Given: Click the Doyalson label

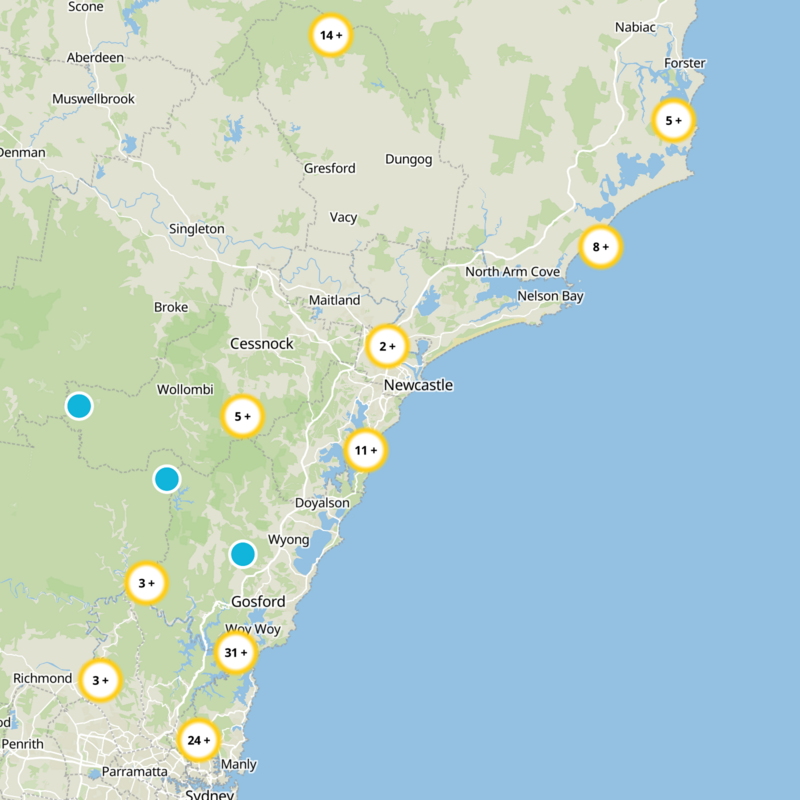Looking at the screenshot, I should [322, 503].
